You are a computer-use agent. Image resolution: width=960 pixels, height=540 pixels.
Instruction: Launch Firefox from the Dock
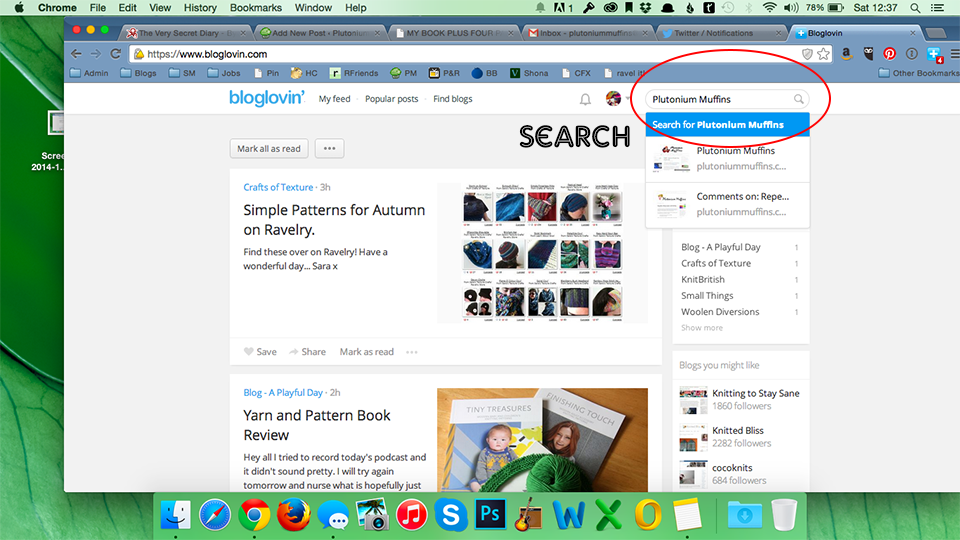click(x=293, y=514)
